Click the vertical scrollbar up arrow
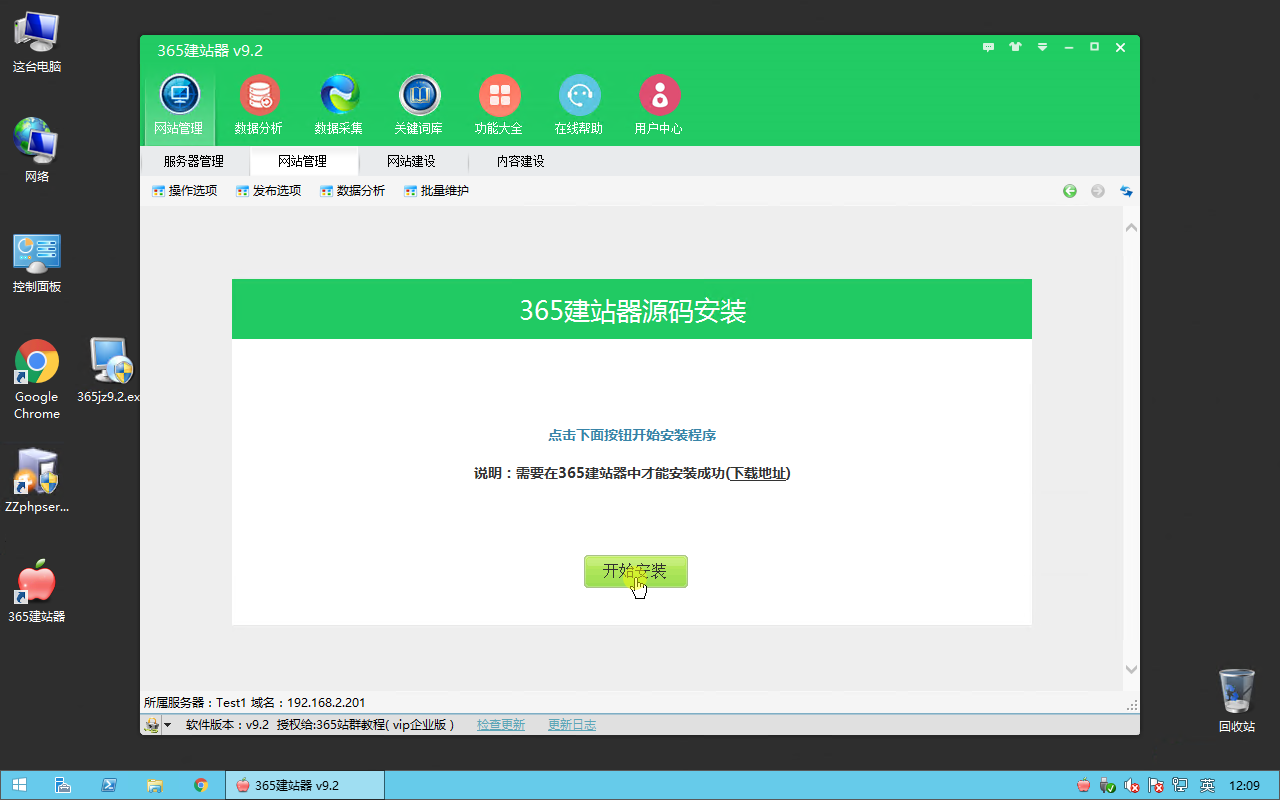Image resolution: width=1280 pixels, height=800 pixels. tap(1131, 228)
